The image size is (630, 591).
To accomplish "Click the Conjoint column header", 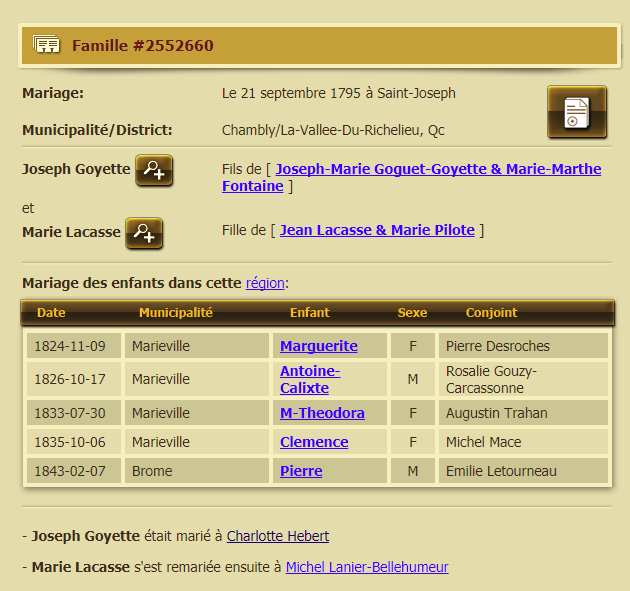I will click(491, 313).
